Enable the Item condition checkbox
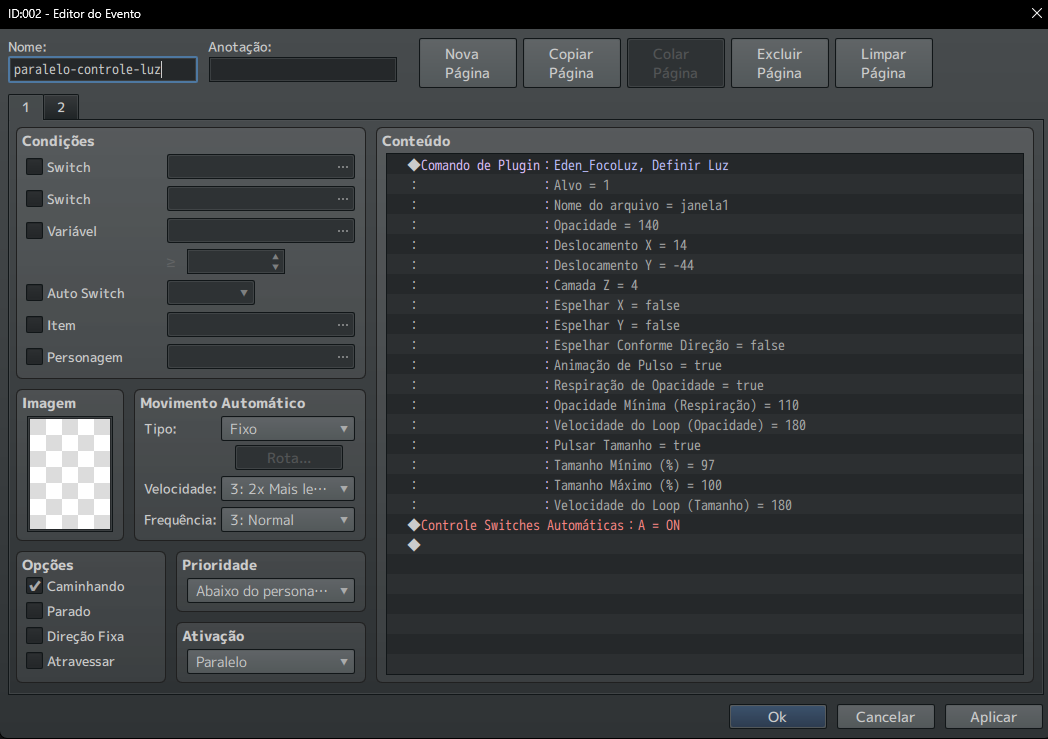Image resolution: width=1048 pixels, height=739 pixels. 34,325
